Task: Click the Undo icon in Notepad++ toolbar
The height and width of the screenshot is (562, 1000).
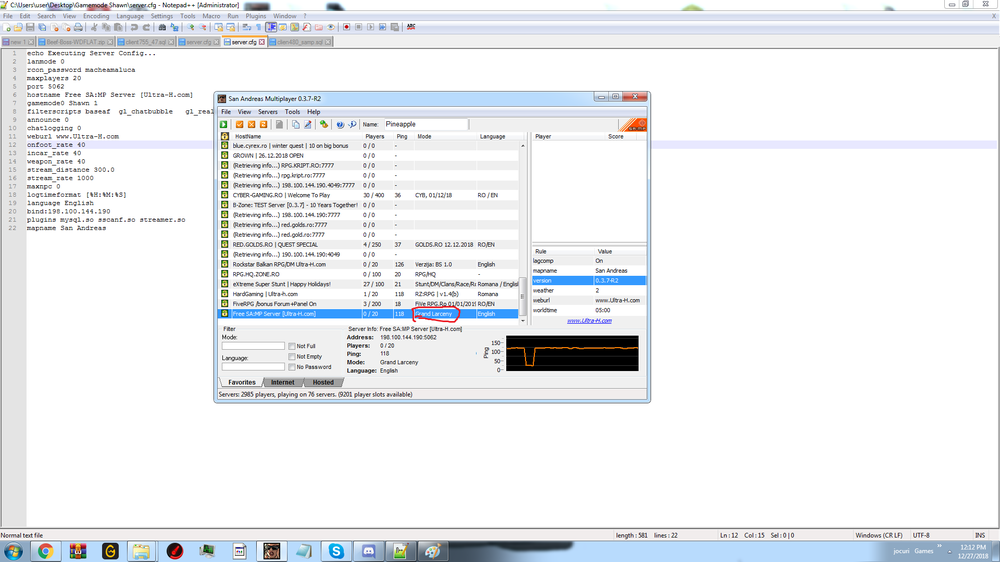Action: 134,27
